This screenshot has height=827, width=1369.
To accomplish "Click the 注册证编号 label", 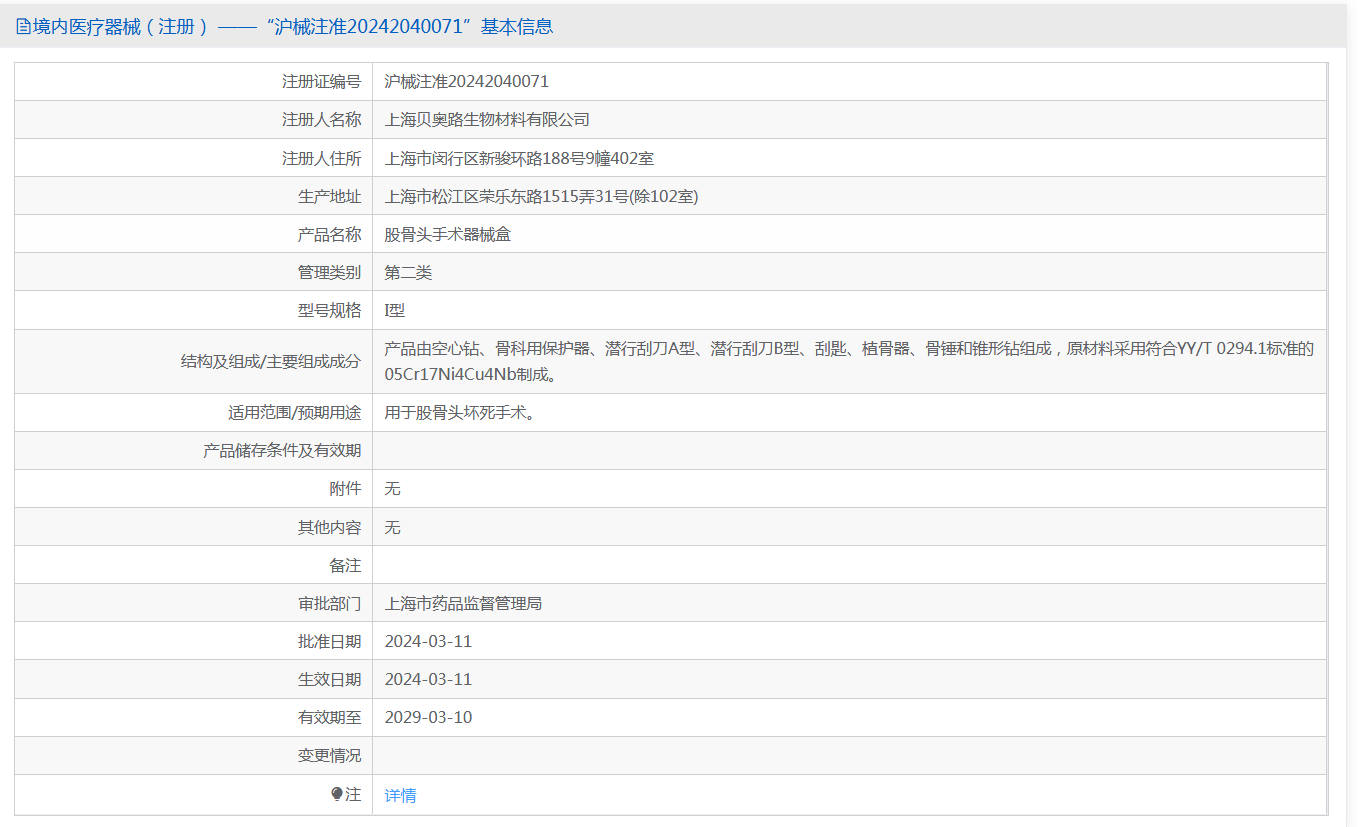I will point(321,82).
